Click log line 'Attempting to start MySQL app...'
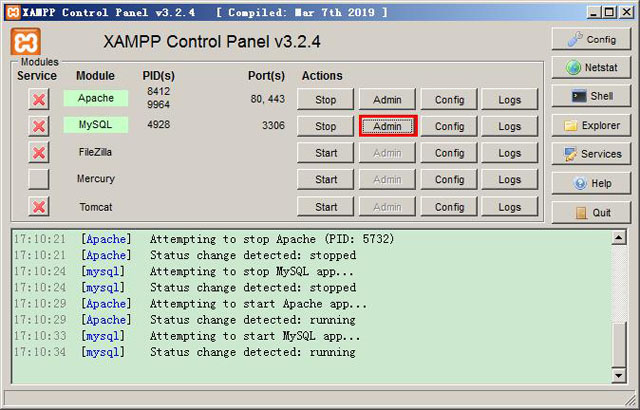 tap(255, 336)
